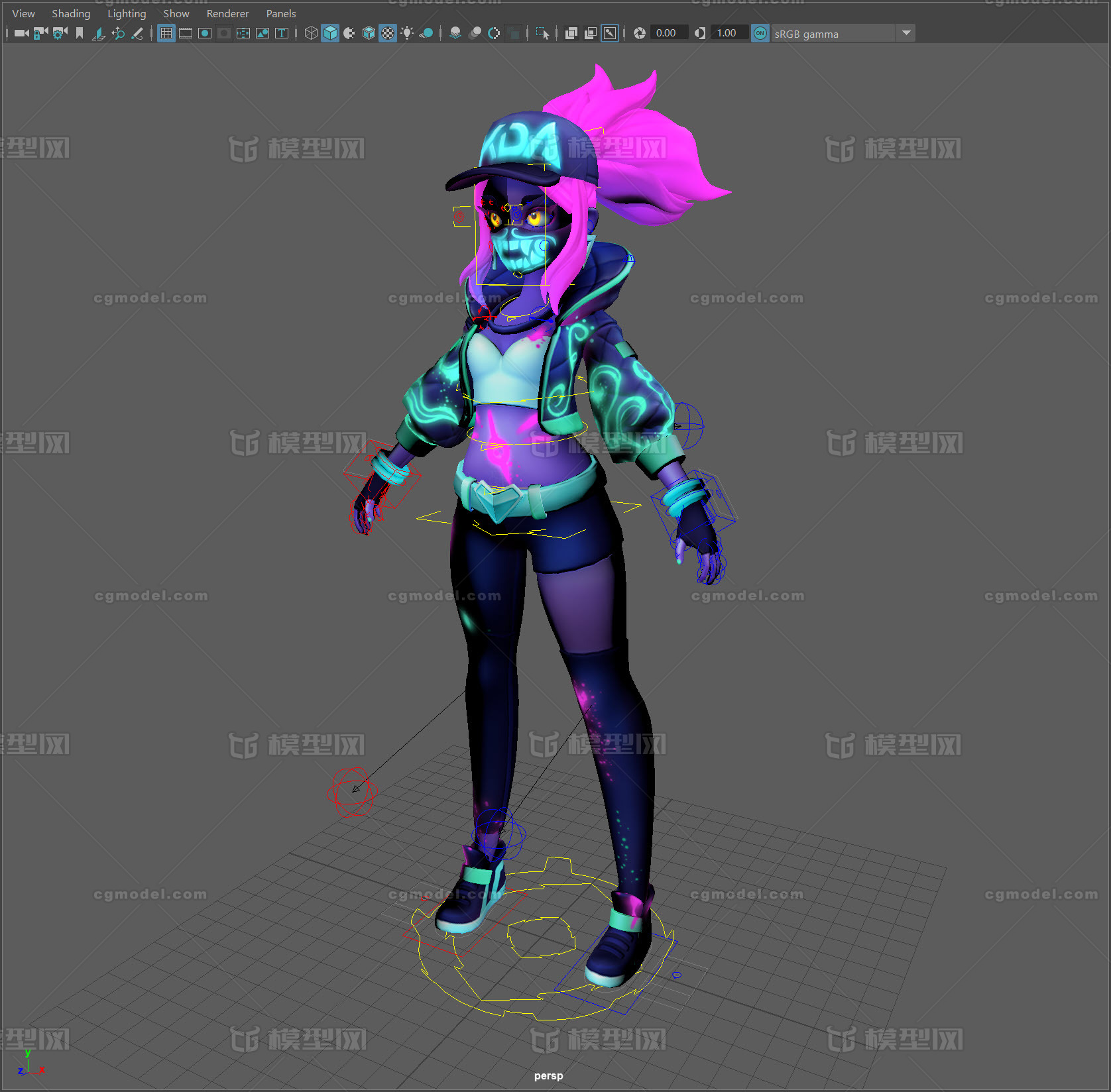Toggle Multisample Anti-aliasing ring icon
Screen dimensions: 1111x1092
point(494,33)
